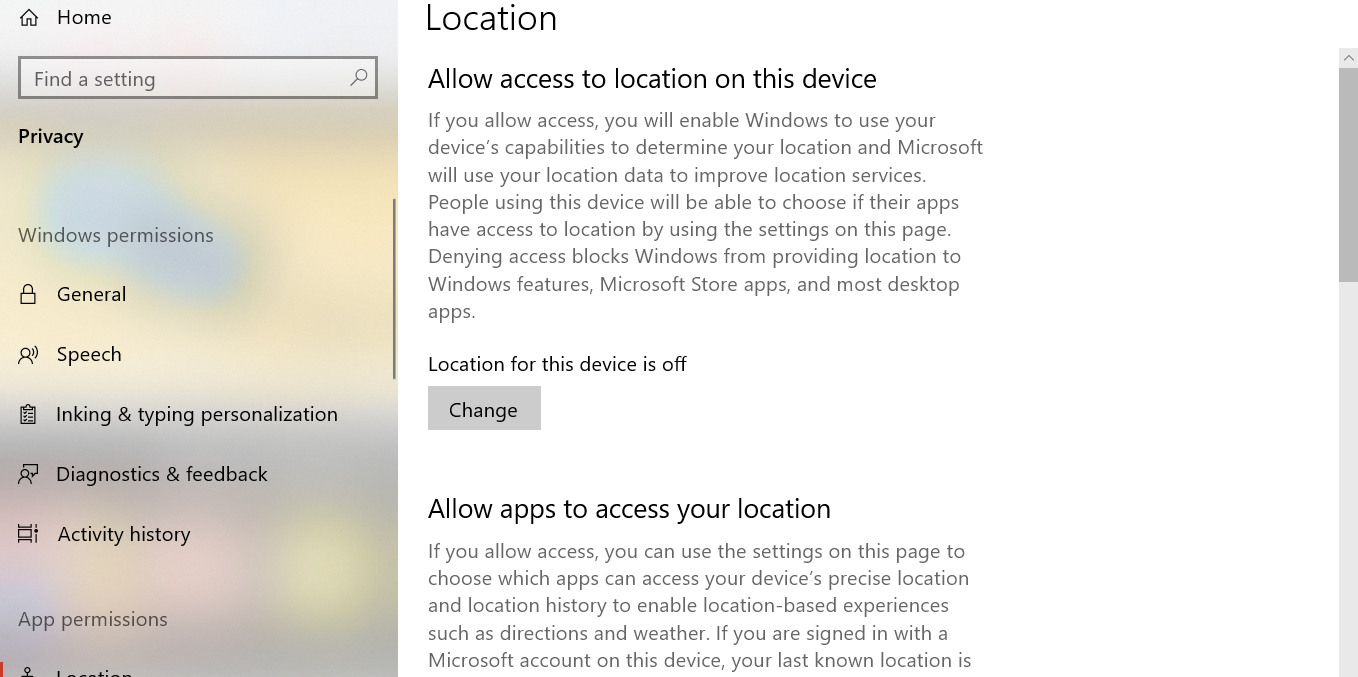
Task: Select the partly visible Location sidebar entry
Action: pos(95,671)
